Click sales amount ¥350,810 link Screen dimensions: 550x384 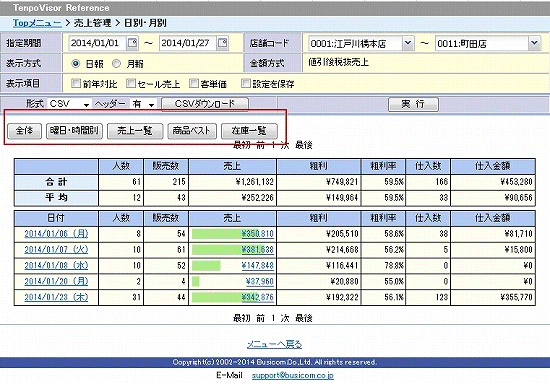point(257,234)
